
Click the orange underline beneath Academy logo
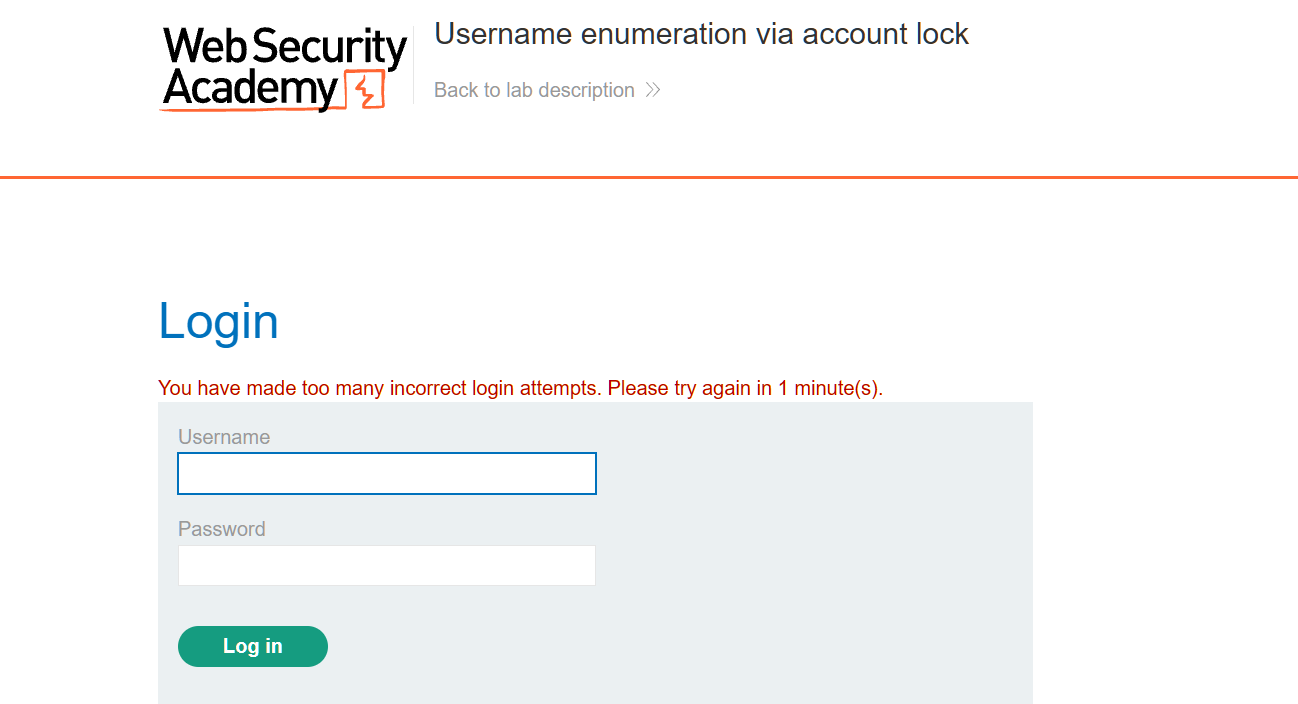tap(250, 110)
